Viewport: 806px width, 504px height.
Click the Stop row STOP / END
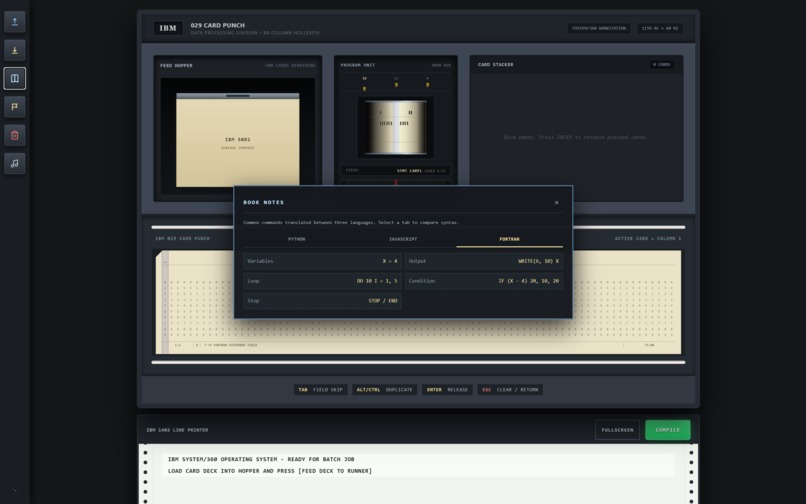point(322,301)
